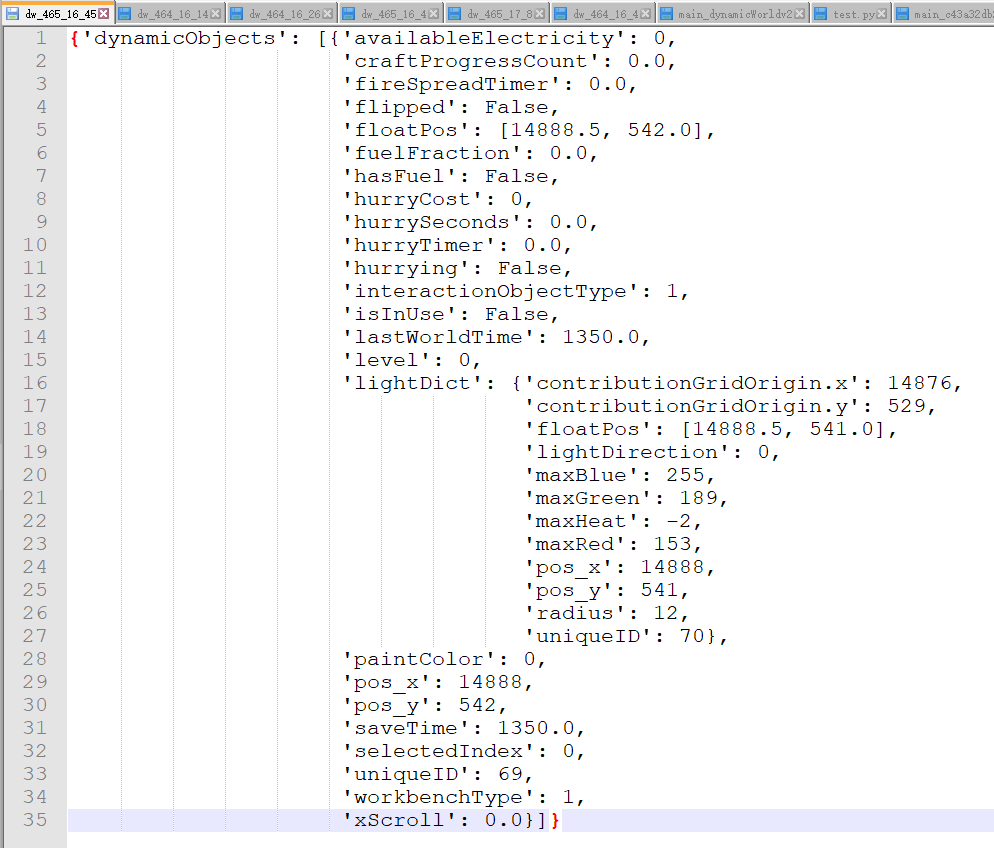The height and width of the screenshot is (848, 994).
Task: Close the dw_464_16_14 tab
Action: click(x=216, y=13)
